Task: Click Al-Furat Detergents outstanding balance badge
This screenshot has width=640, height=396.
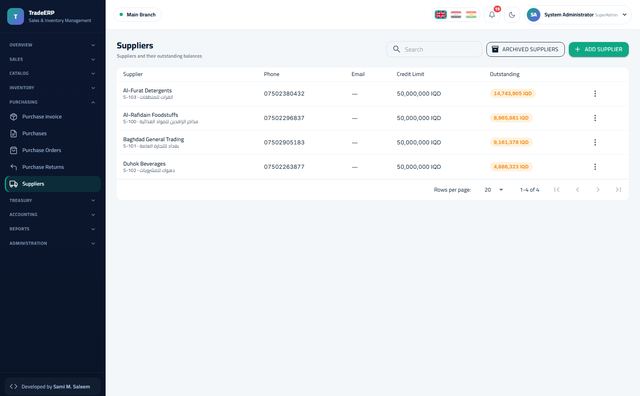Action: [513, 93]
